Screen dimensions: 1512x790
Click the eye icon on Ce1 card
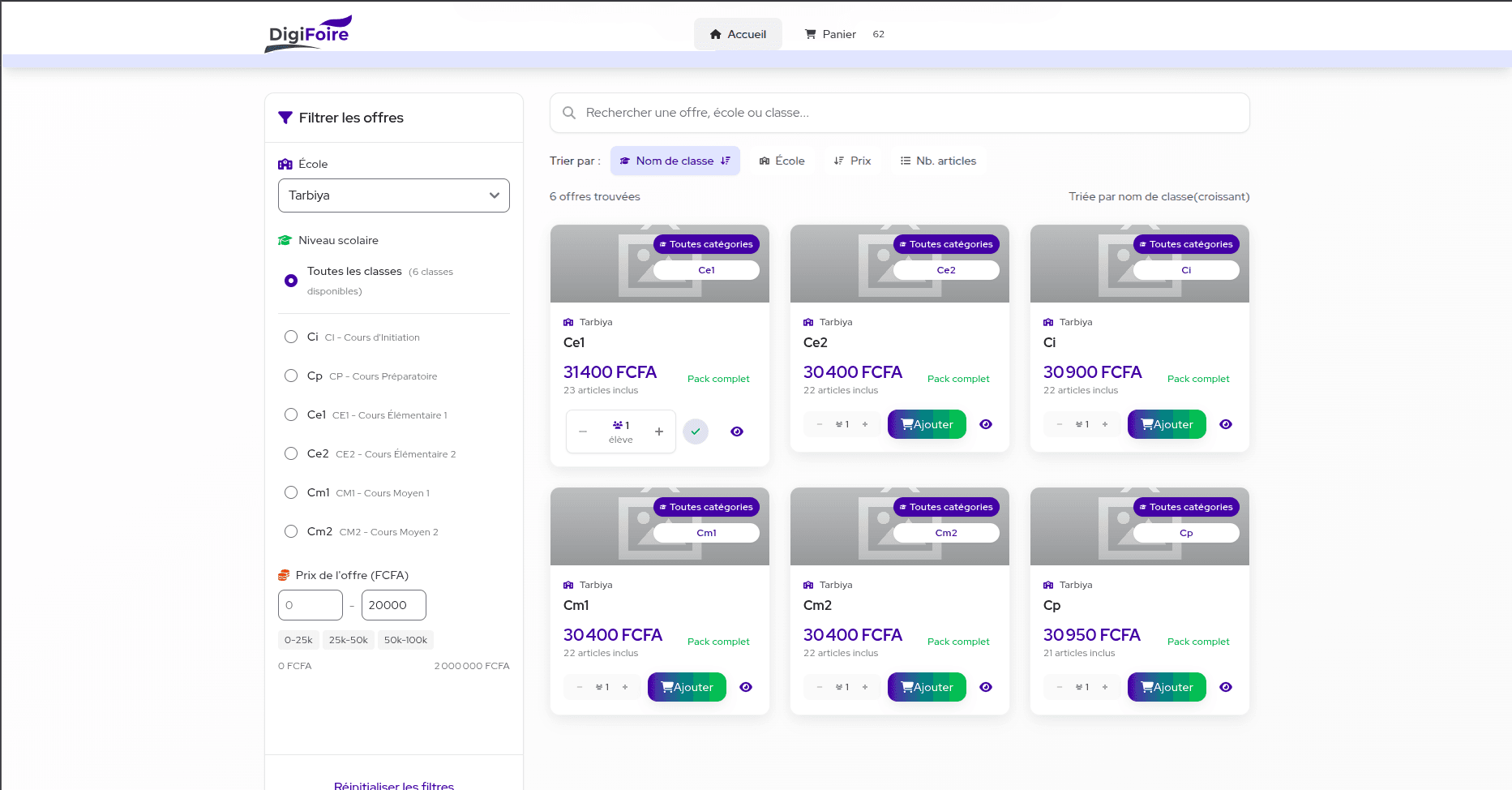pos(736,431)
